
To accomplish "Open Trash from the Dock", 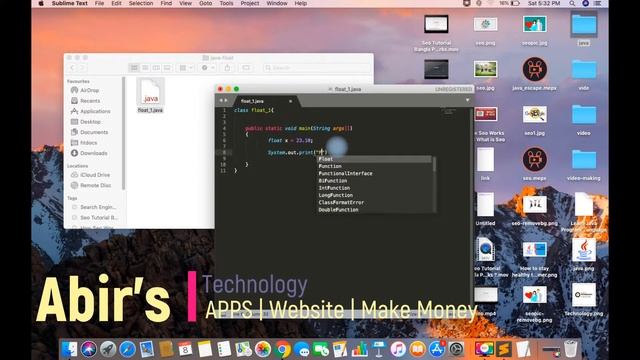I will click(x=570, y=349).
